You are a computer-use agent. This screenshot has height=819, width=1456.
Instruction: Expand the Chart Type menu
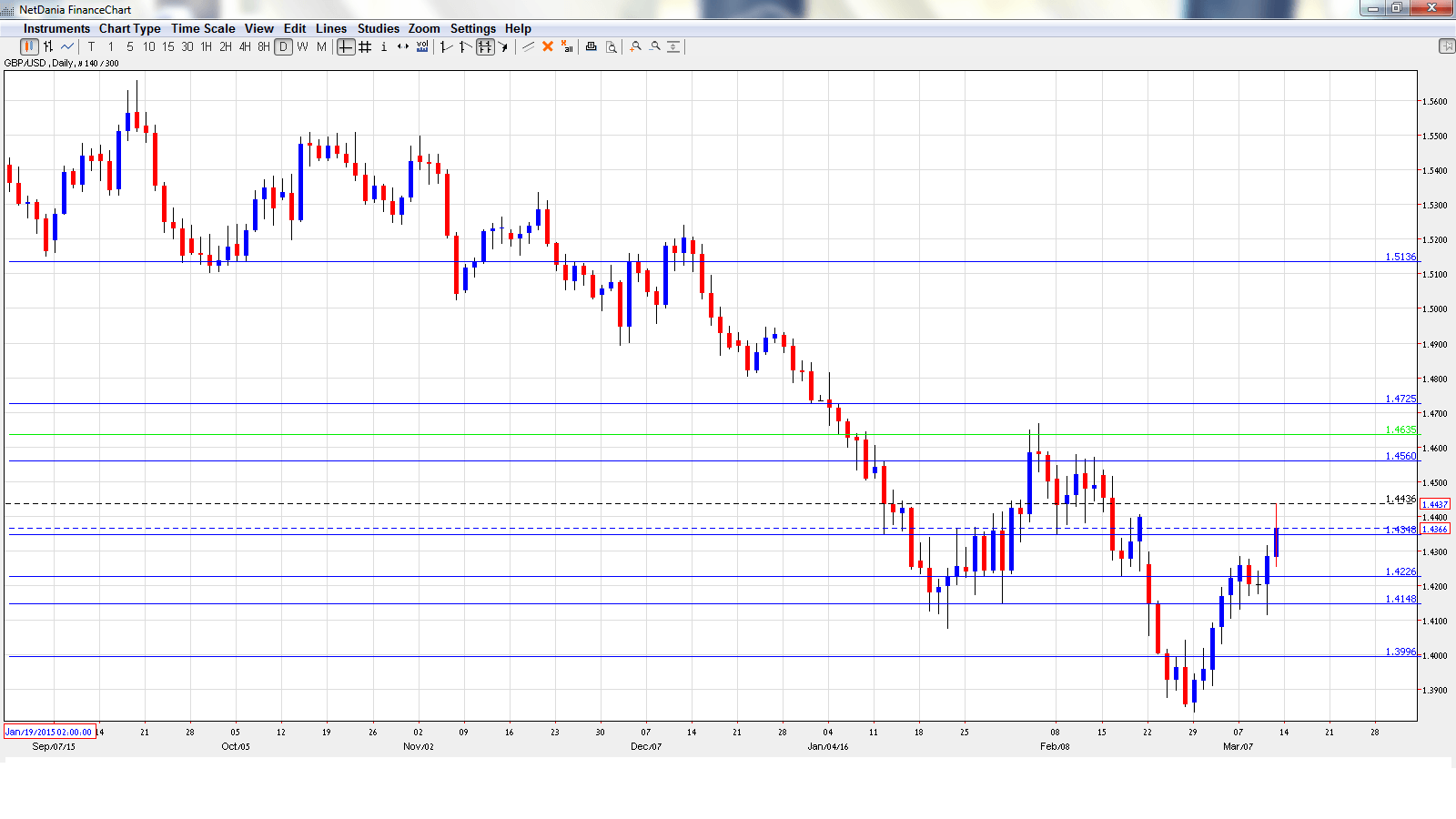tap(129, 28)
